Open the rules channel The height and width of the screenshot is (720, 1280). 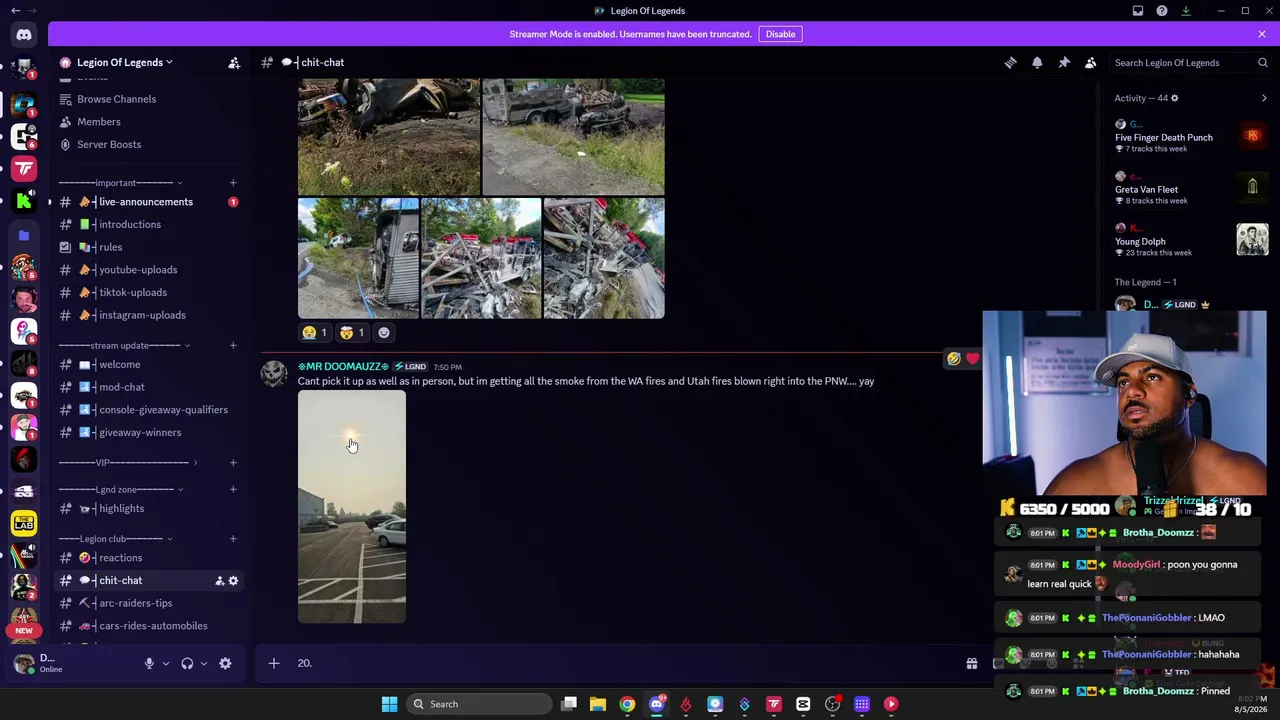click(x=147, y=247)
